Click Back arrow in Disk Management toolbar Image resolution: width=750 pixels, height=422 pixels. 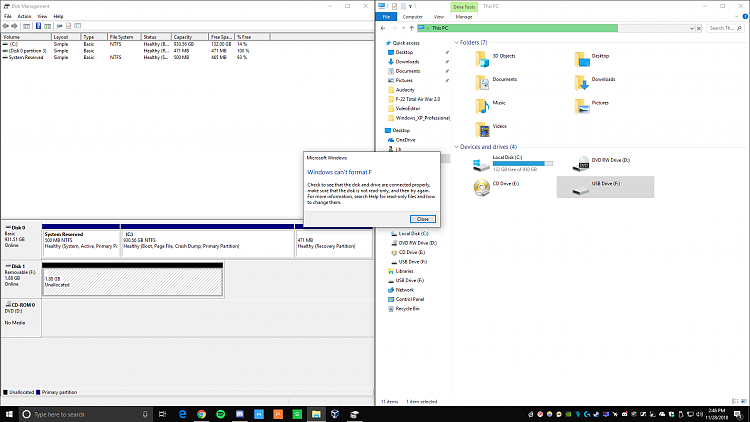pos(6,26)
